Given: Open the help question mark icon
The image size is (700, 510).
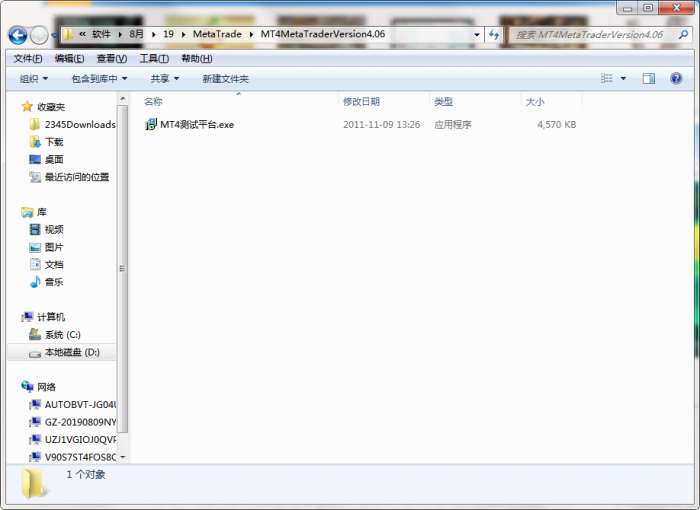Looking at the screenshot, I should [676, 79].
